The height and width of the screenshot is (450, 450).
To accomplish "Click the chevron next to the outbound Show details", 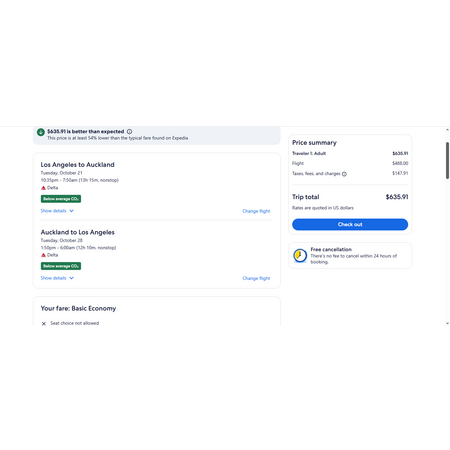I will coord(71,211).
